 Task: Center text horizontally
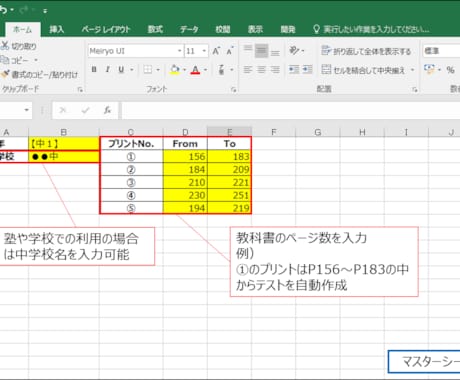(261, 69)
